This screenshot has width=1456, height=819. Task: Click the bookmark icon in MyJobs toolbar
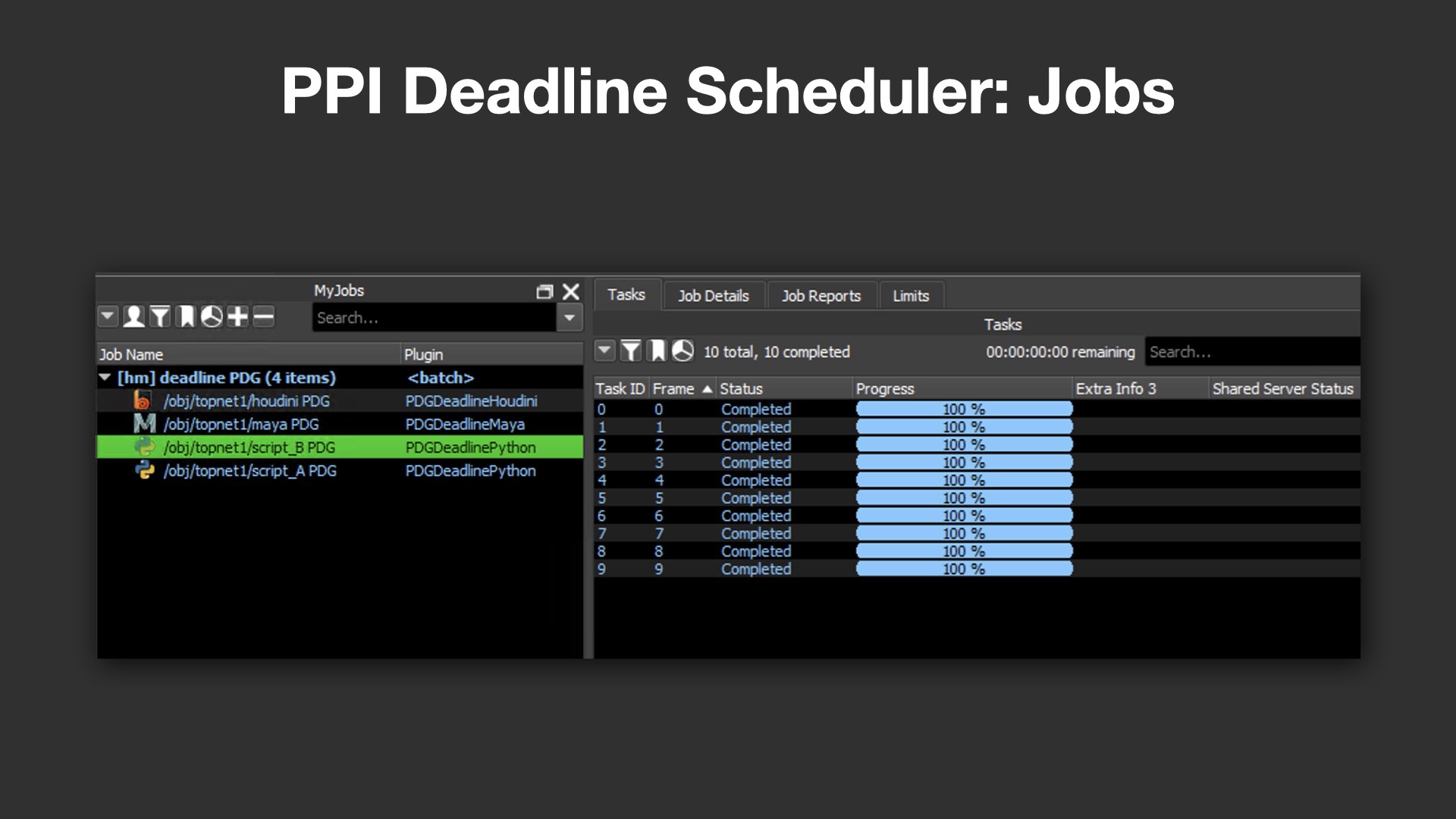pyautogui.click(x=186, y=316)
